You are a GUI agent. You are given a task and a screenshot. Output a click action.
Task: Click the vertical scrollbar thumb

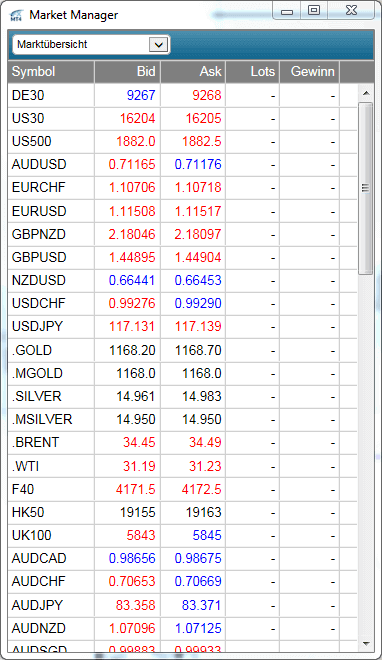tap(366, 188)
